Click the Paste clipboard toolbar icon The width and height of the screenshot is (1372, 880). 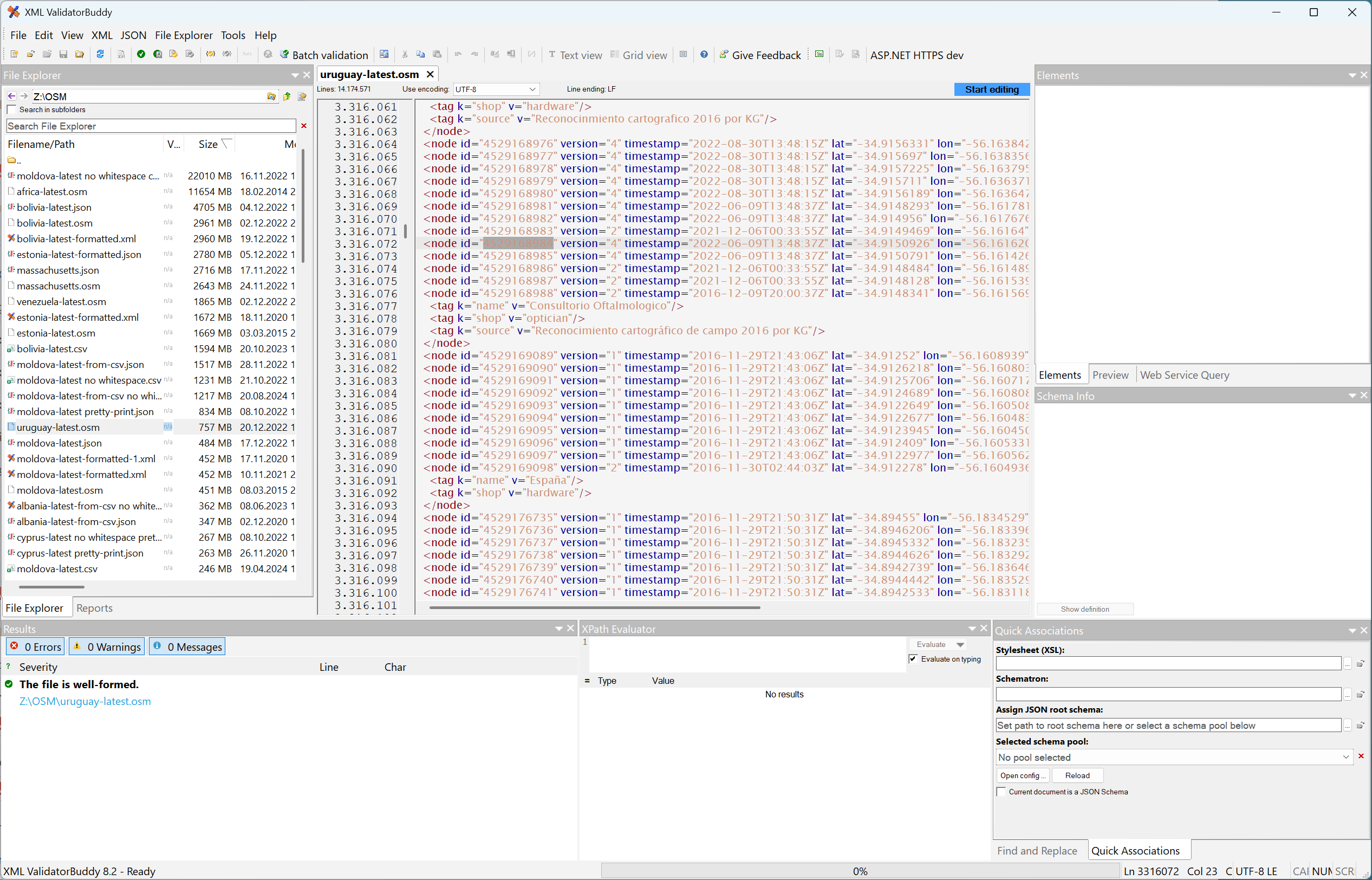[437, 54]
